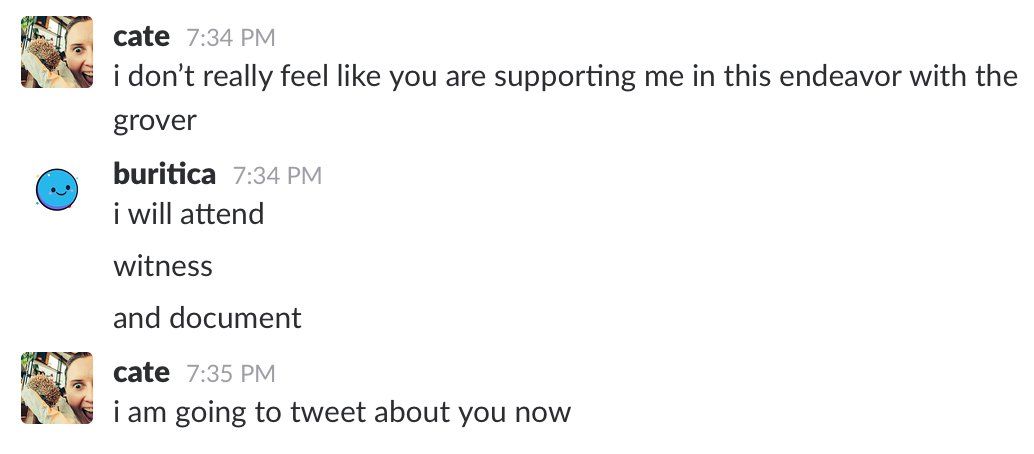Image resolution: width=1034 pixels, height=454 pixels.
Task: Select the word "grover" on the second line
Action: 155,122
